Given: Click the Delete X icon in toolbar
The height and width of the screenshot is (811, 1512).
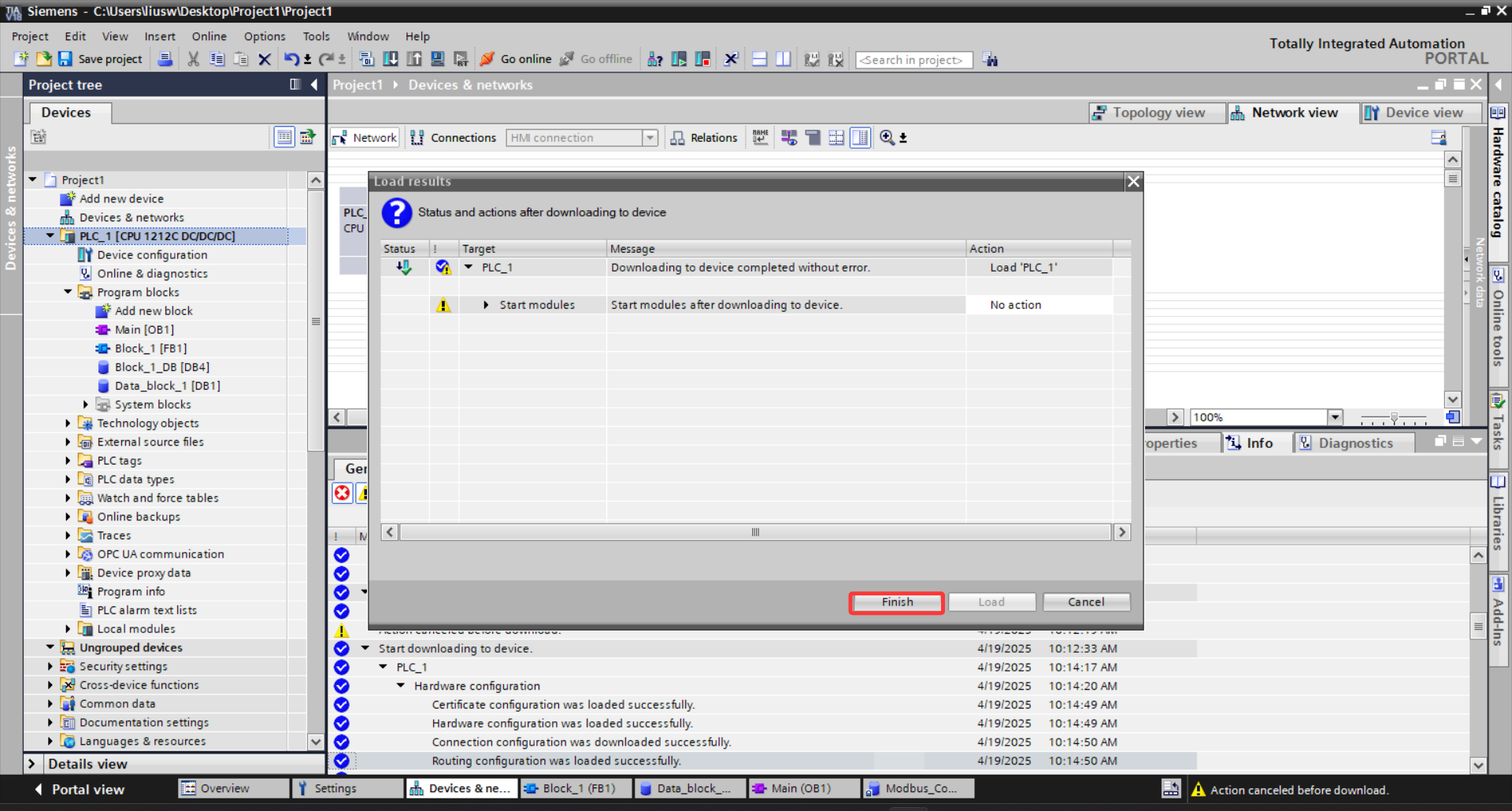Looking at the screenshot, I should point(265,59).
